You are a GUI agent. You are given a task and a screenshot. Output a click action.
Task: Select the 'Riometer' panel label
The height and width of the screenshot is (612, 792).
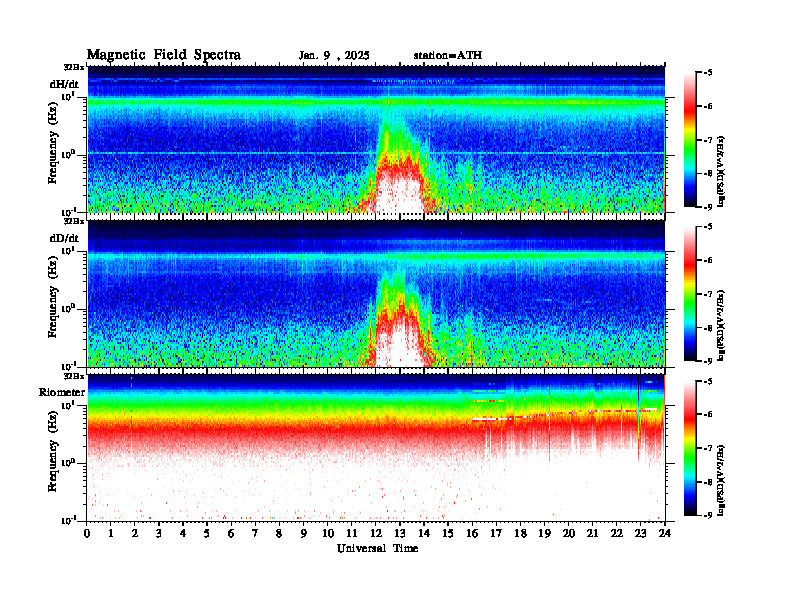62,392
